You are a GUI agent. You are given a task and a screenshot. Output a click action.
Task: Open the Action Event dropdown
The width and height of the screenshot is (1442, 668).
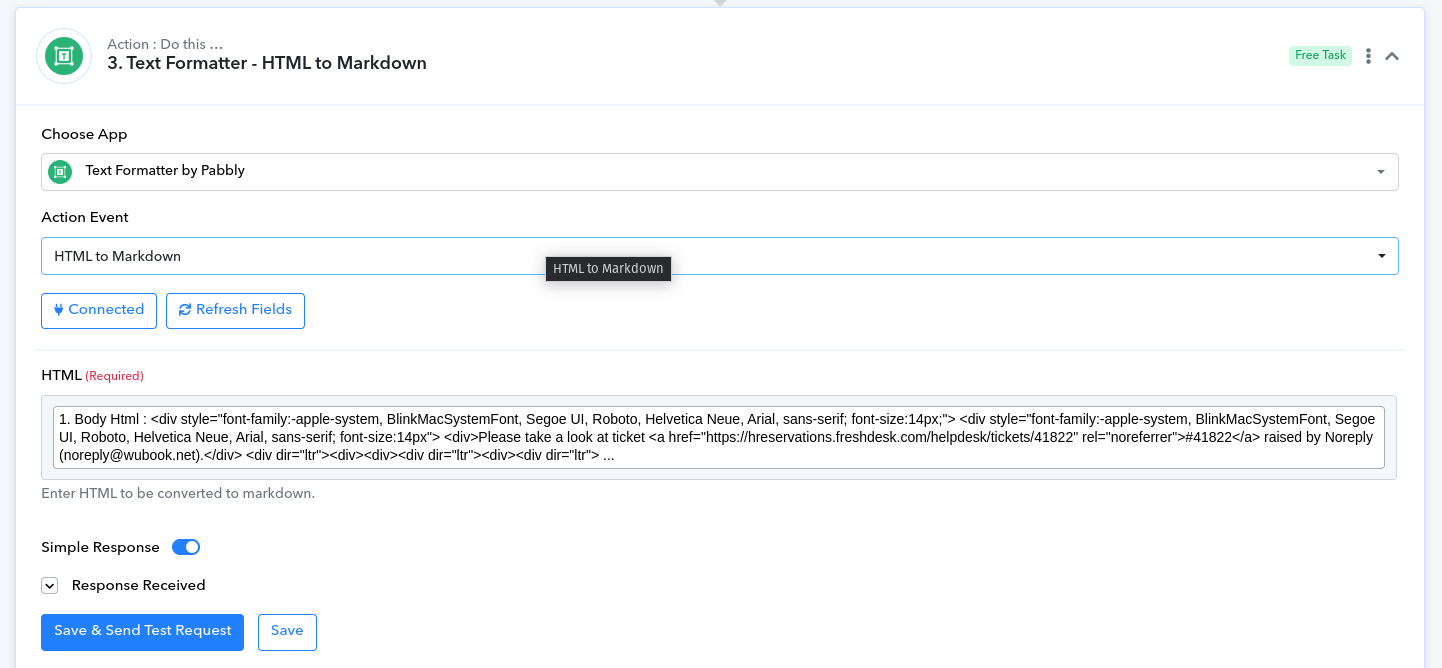coord(719,256)
